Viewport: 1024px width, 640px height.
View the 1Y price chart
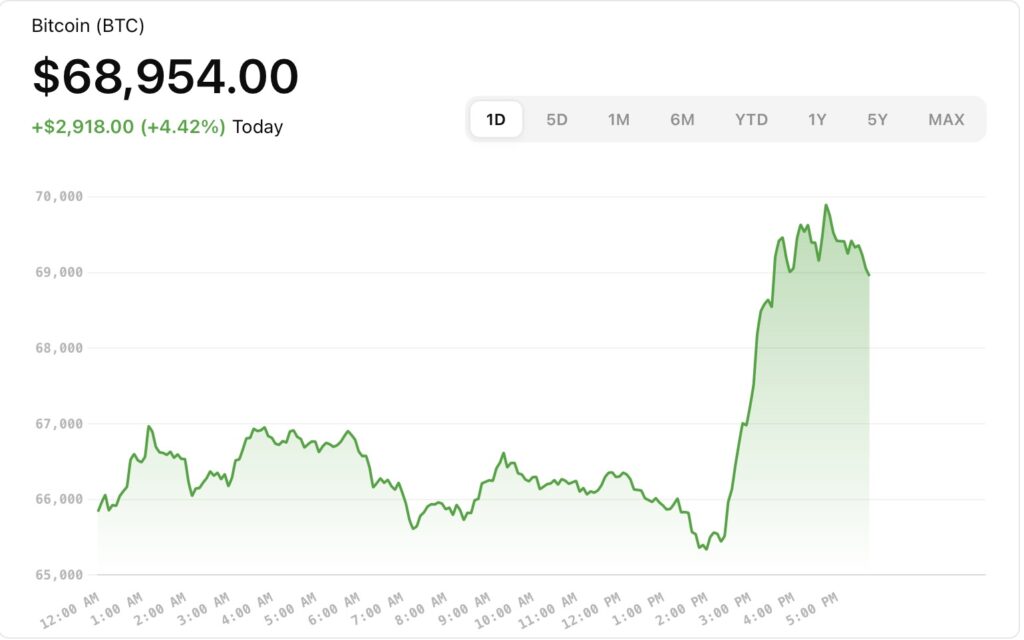coord(817,120)
